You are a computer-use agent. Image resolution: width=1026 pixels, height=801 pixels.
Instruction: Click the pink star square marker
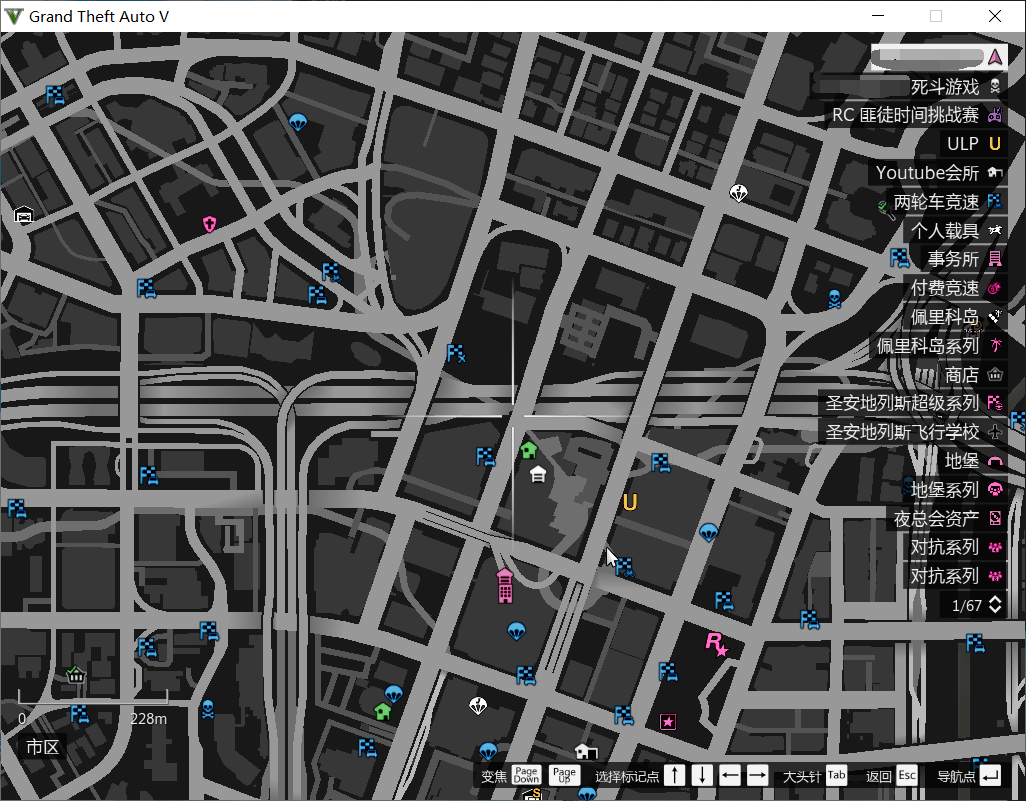pyautogui.click(x=667, y=722)
